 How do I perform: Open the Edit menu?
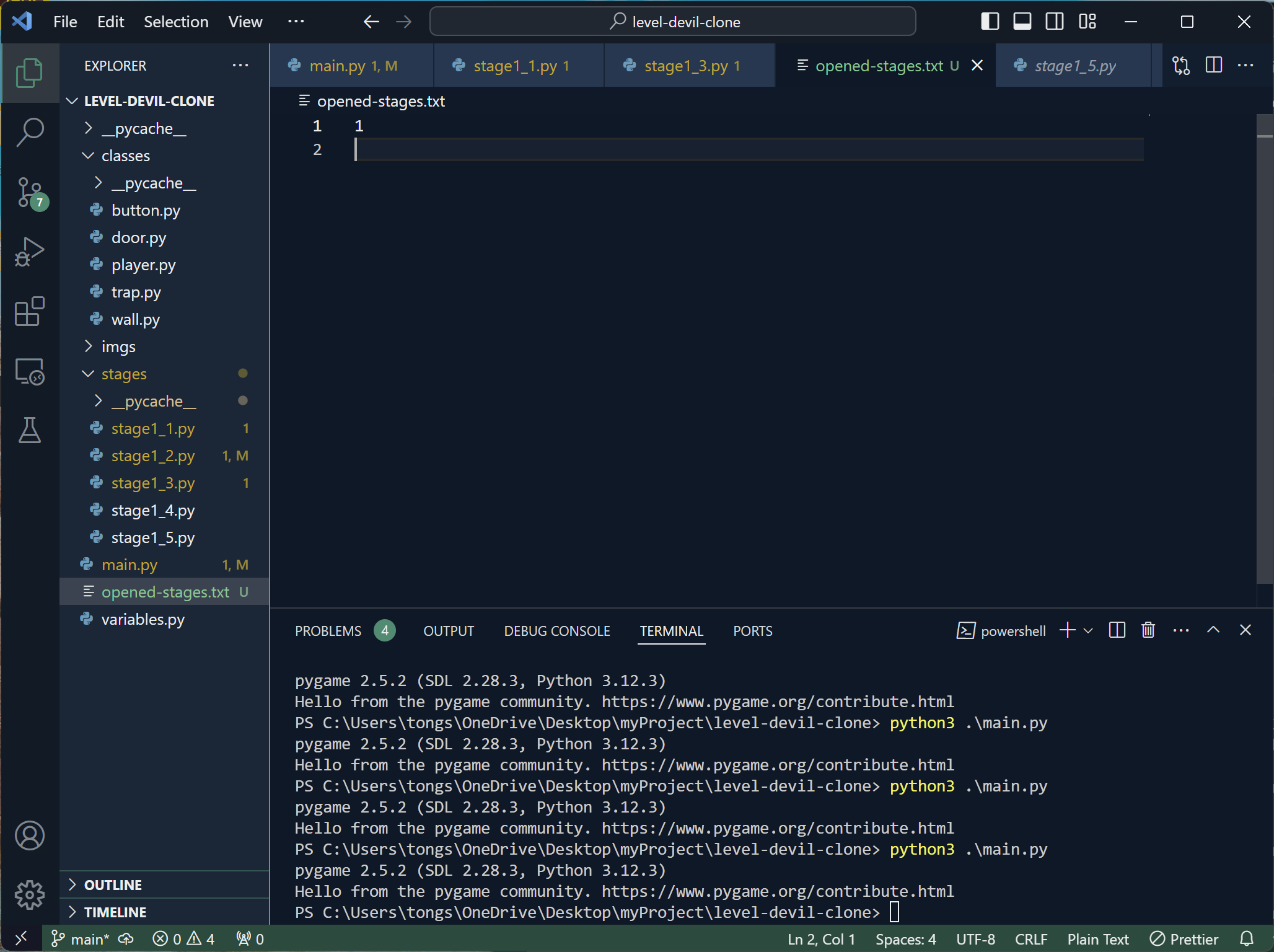110,22
